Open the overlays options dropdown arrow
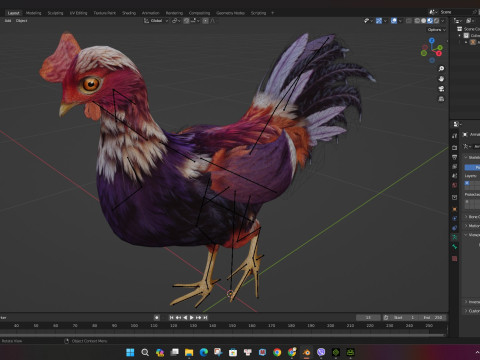This screenshot has height=360, width=480. click(x=400, y=21)
